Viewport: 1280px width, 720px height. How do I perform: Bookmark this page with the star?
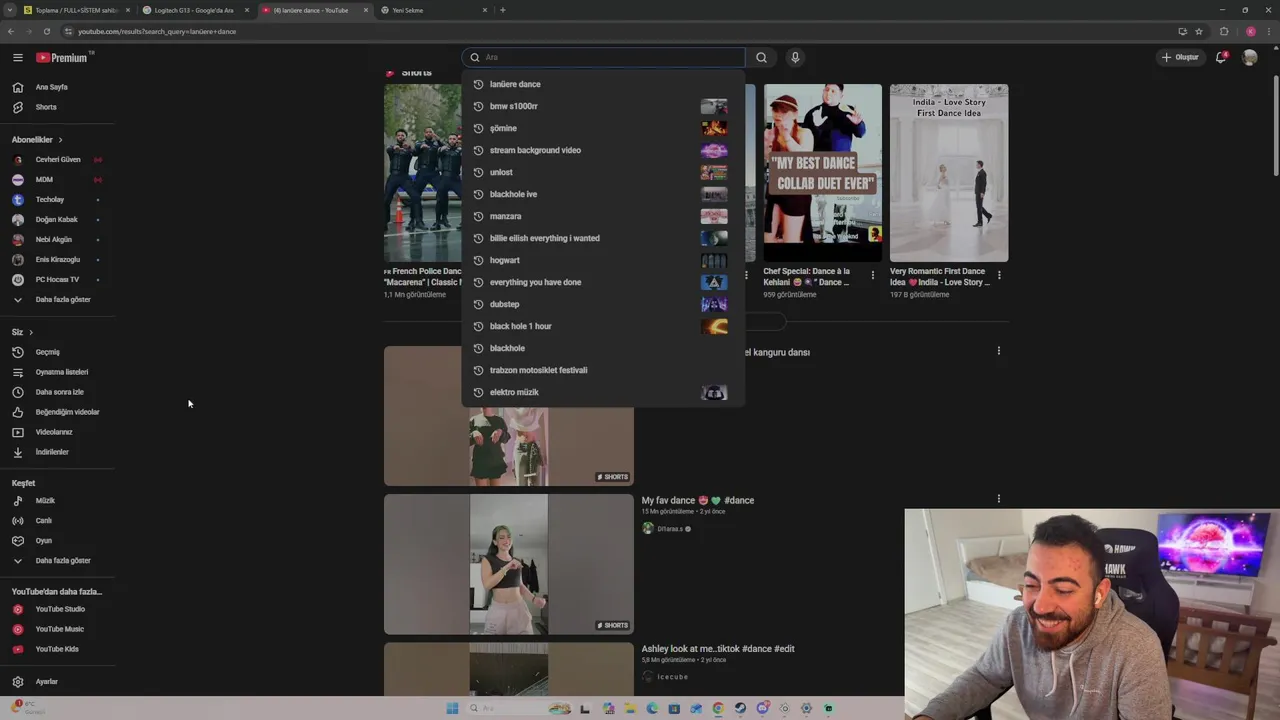point(1199,31)
